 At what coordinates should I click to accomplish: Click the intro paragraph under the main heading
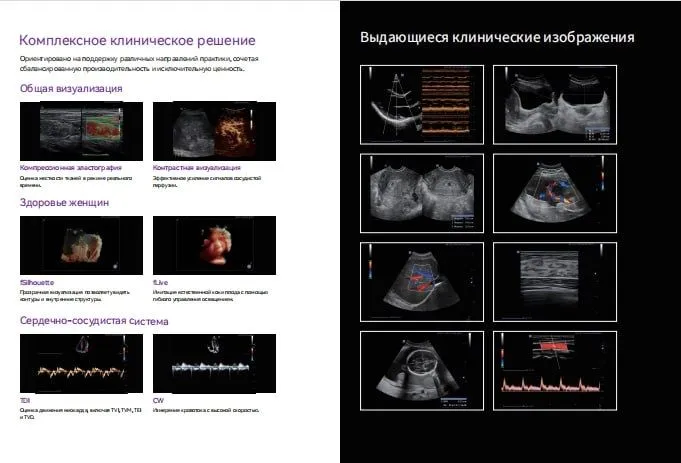139,63
